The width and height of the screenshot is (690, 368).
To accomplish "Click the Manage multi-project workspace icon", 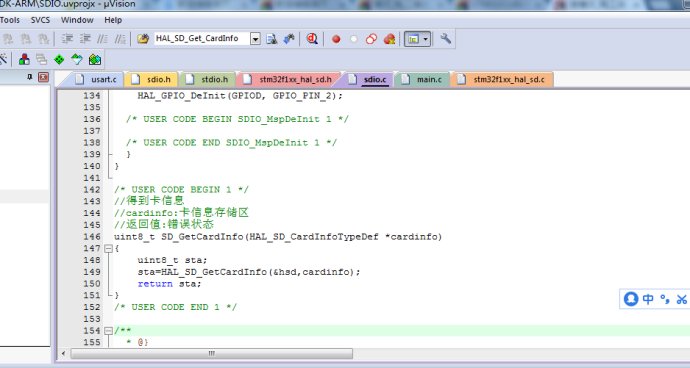I will tap(42, 59).
